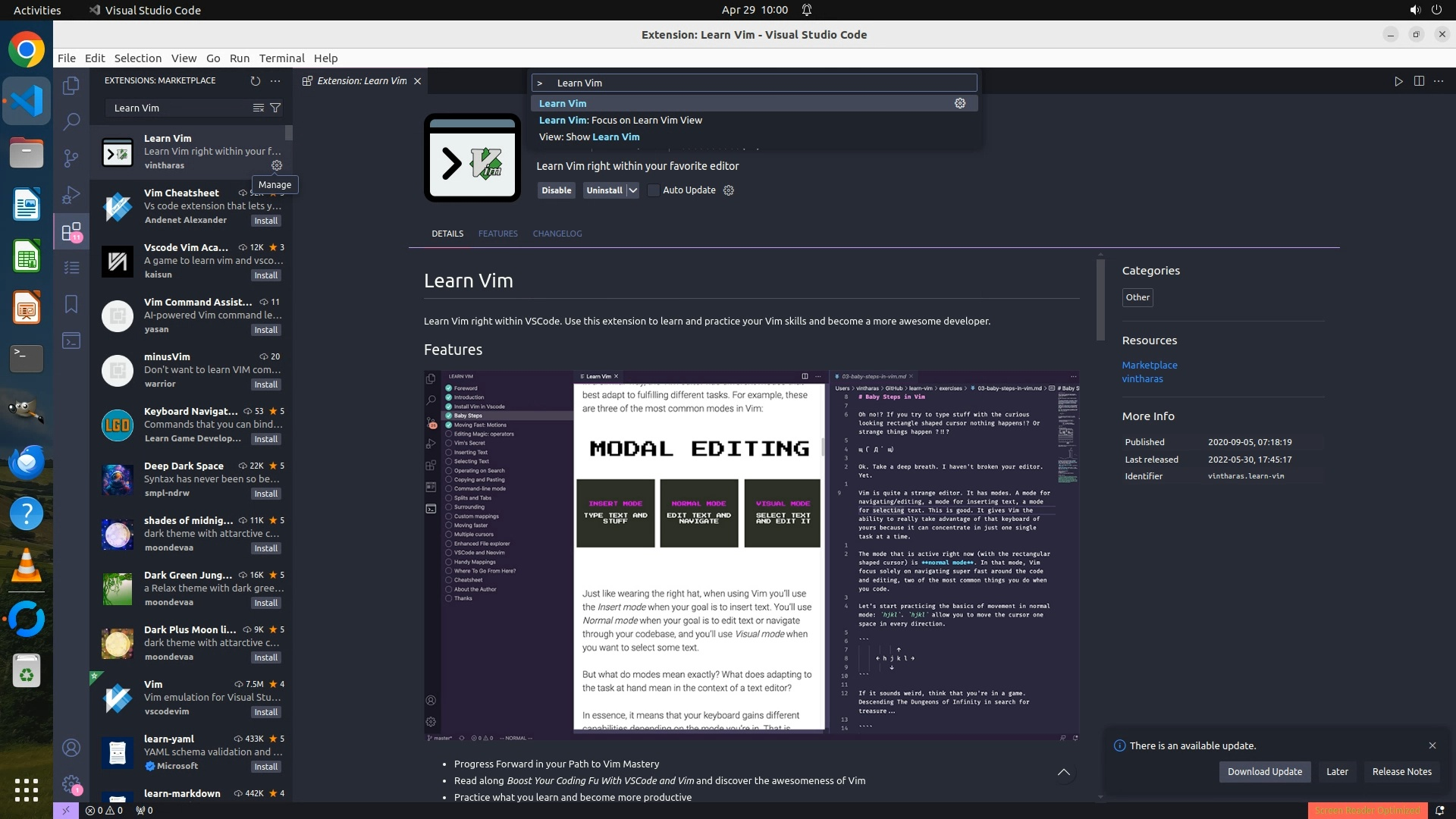Image resolution: width=1456 pixels, height=819 pixels.
Task: Enable the Auto Update checkbox
Action: (654, 190)
